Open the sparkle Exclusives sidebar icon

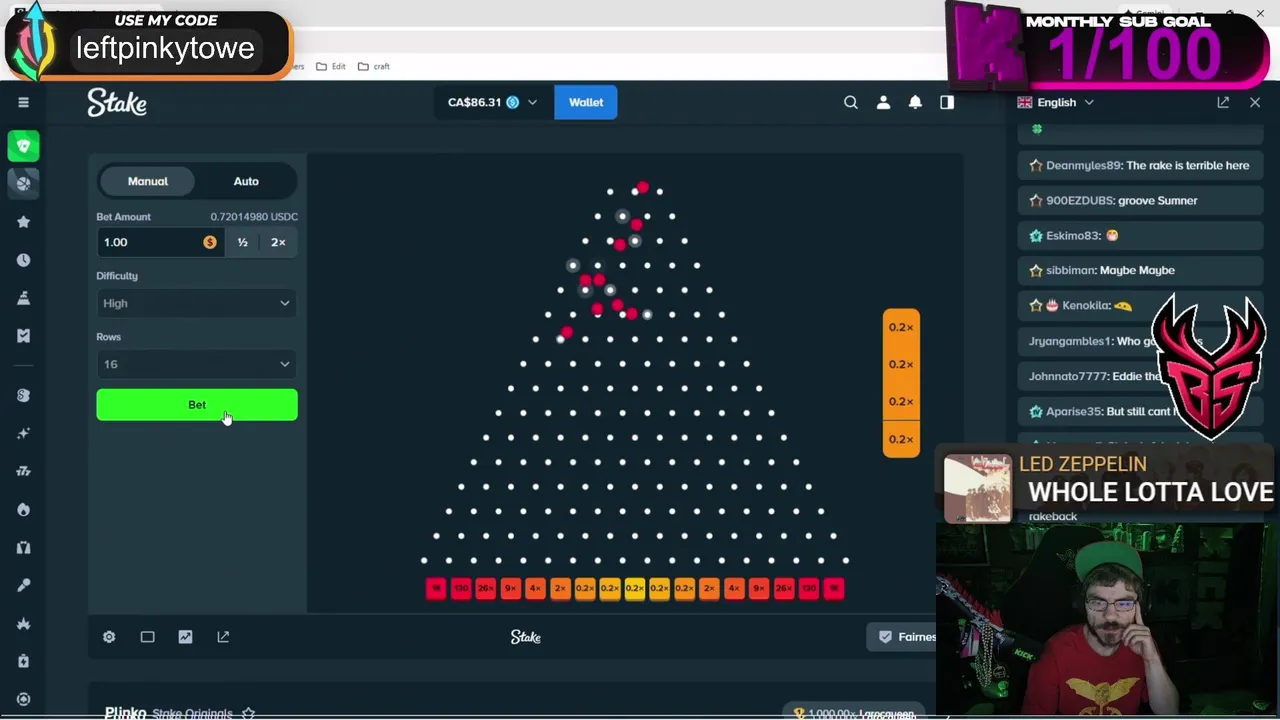point(24,433)
